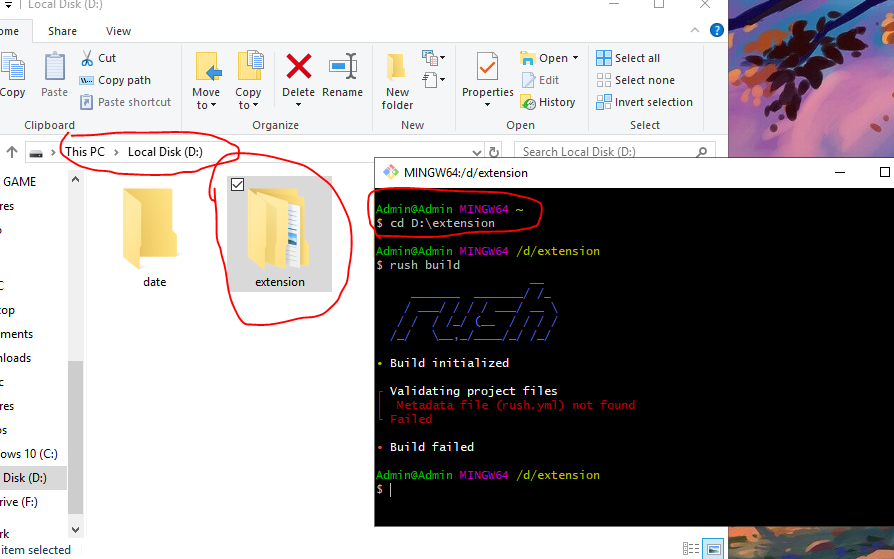Click Select none in ribbon
This screenshot has height=559, width=894.
(636, 80)
